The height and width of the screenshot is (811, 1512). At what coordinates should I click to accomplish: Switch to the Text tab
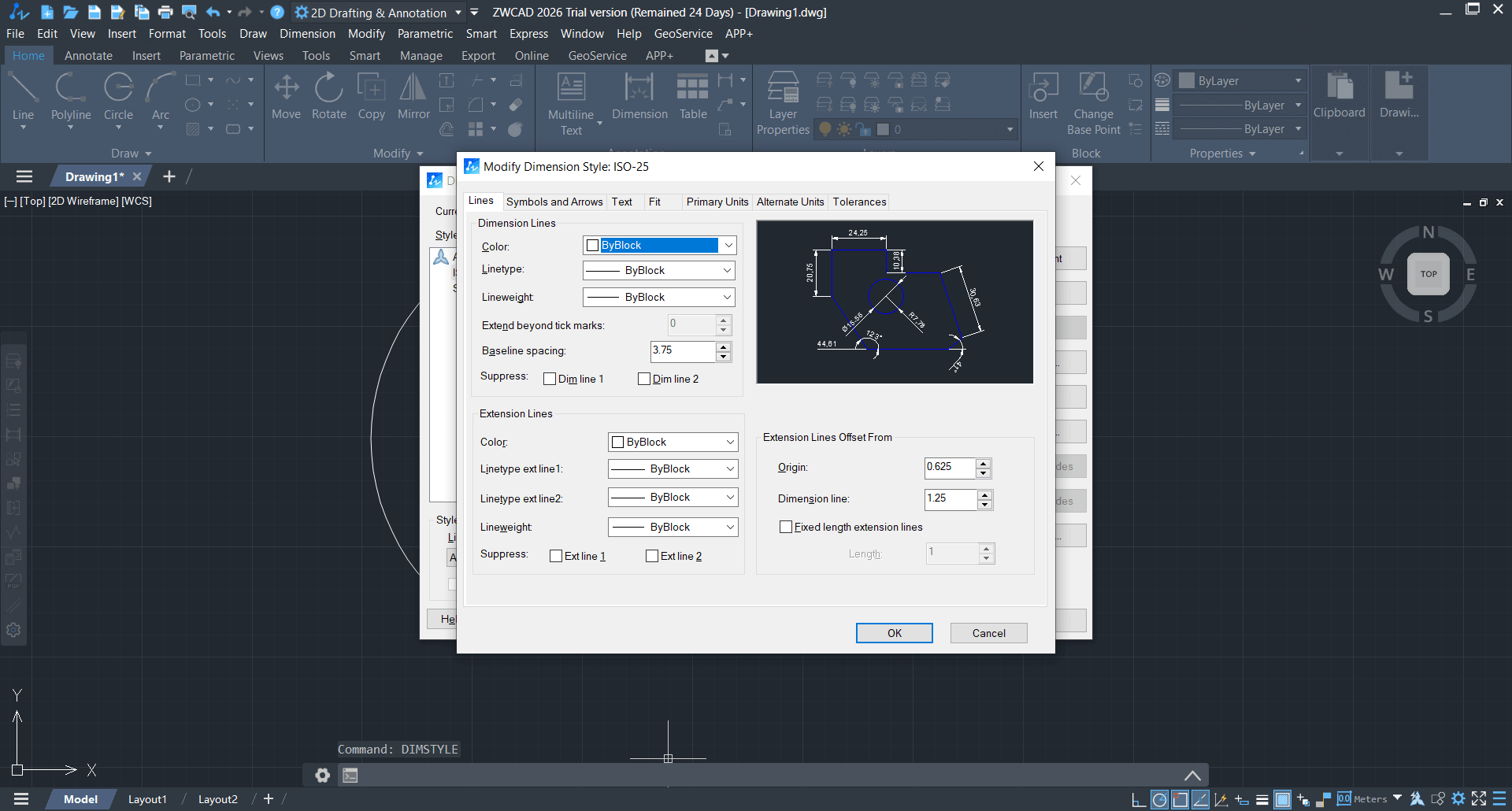pos(622,202)
